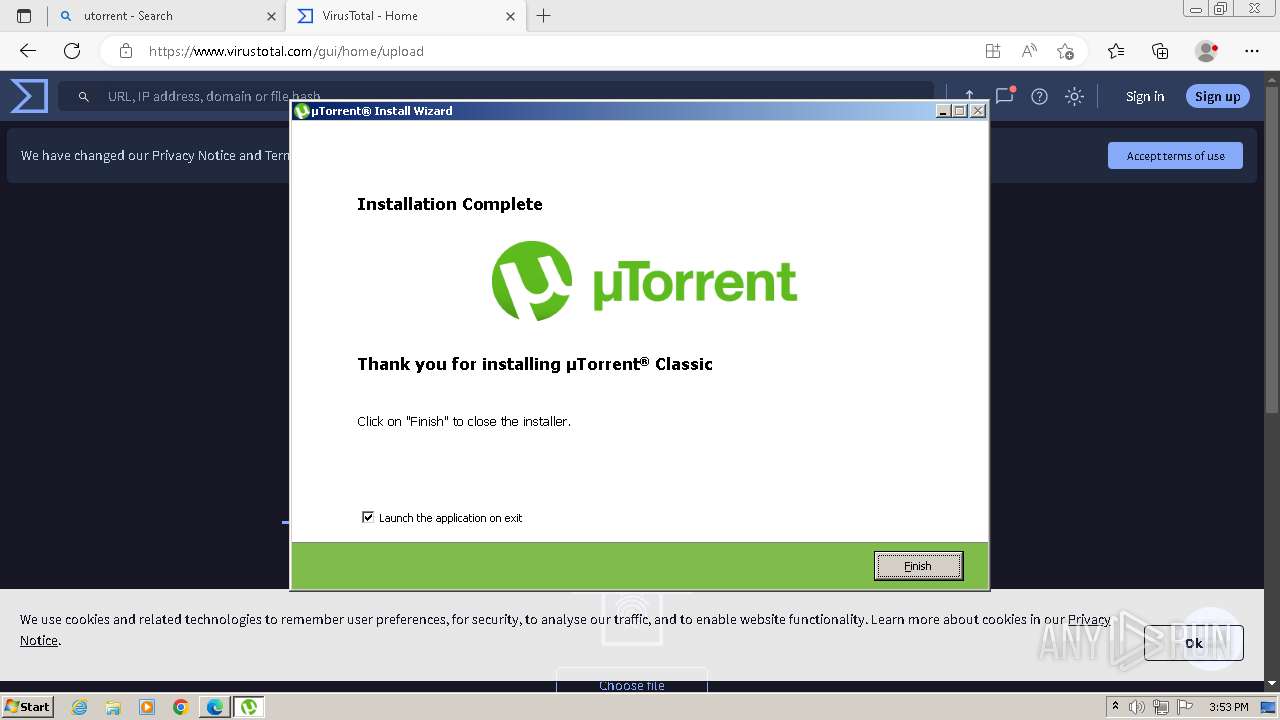Image resolution: width=1280 pixels, height=720 pixels.
Task: Launch Chrome from the taskbar
Action: click(181, 707)
